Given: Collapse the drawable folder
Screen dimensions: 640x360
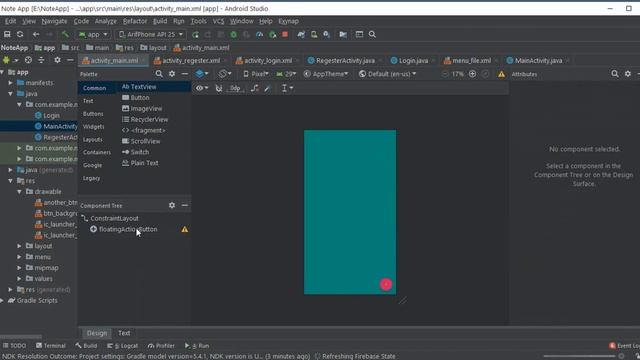Looking at the screenshot, I should [x=19, y=192].
